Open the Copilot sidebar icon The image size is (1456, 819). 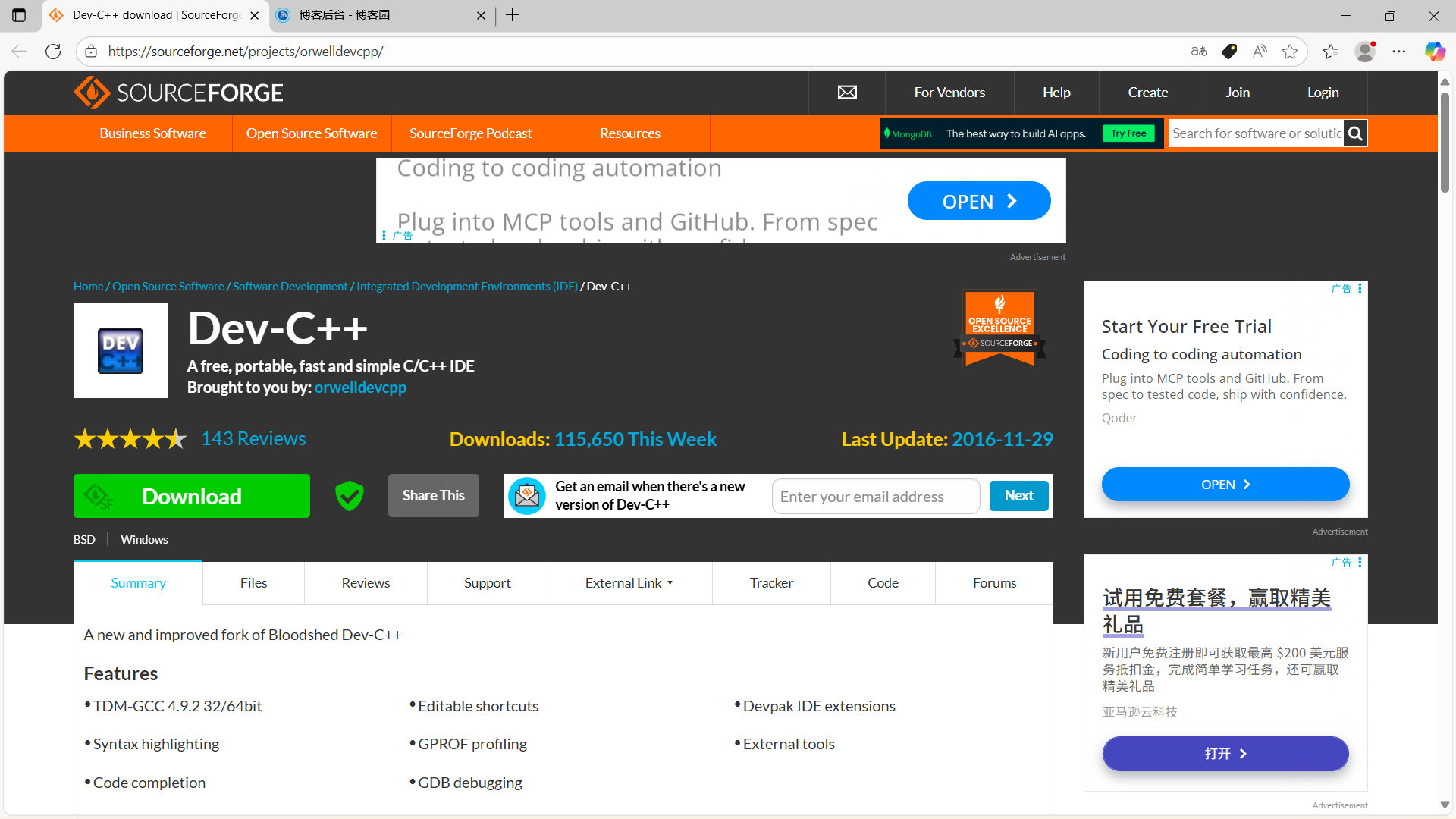click(1434, 52)
